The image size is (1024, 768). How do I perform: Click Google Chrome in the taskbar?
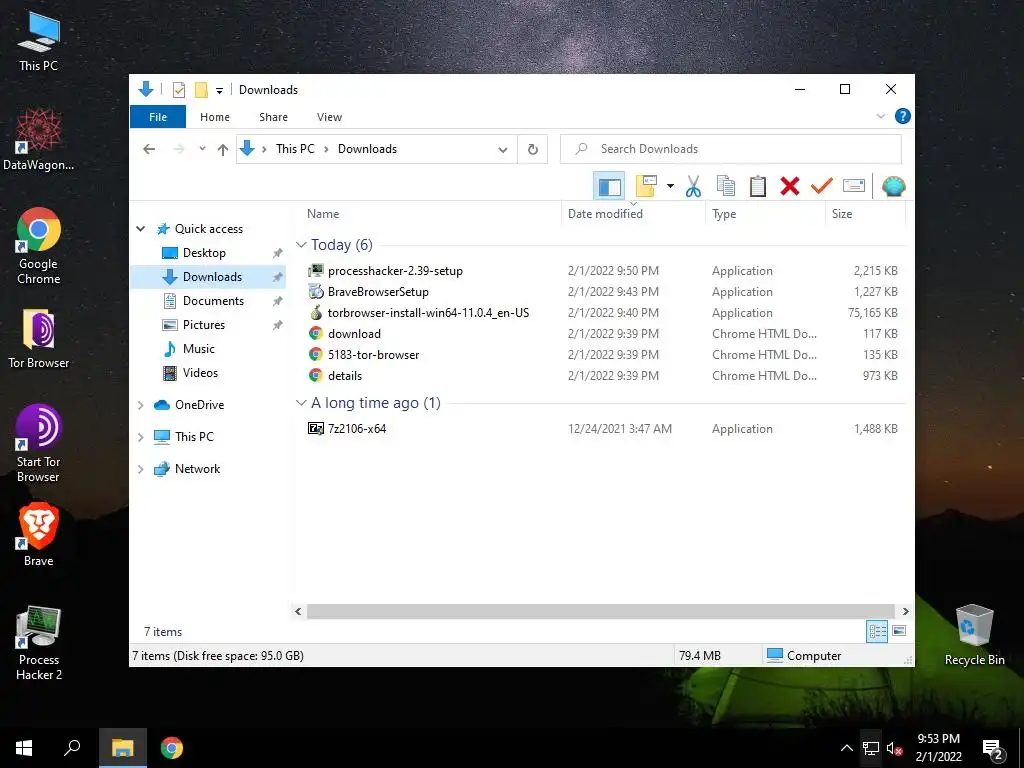(x=172, y=748)
